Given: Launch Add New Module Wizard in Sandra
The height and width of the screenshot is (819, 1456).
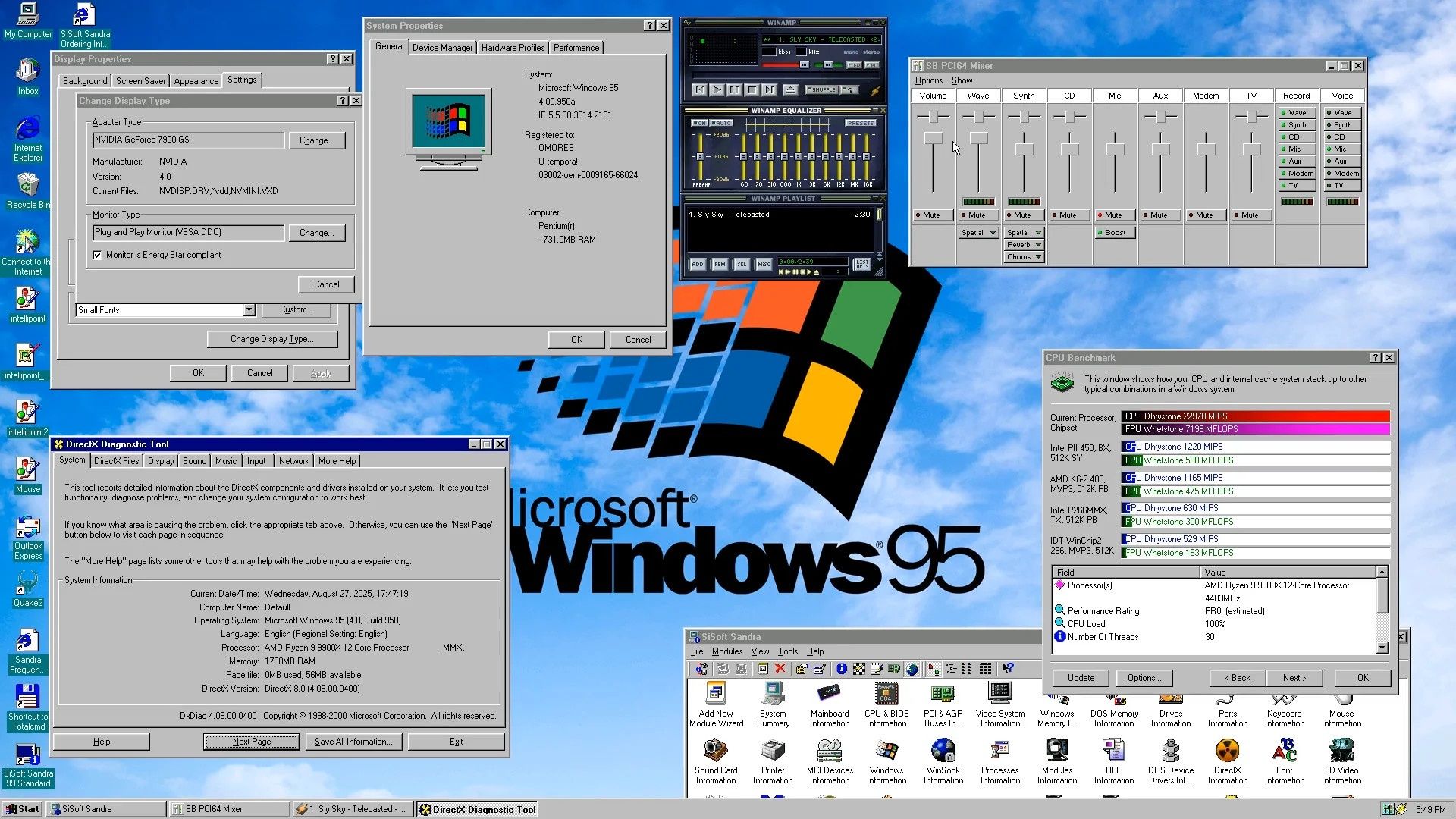Looking at the screenshot, I should pyautogui.click(x=716, y=705).
